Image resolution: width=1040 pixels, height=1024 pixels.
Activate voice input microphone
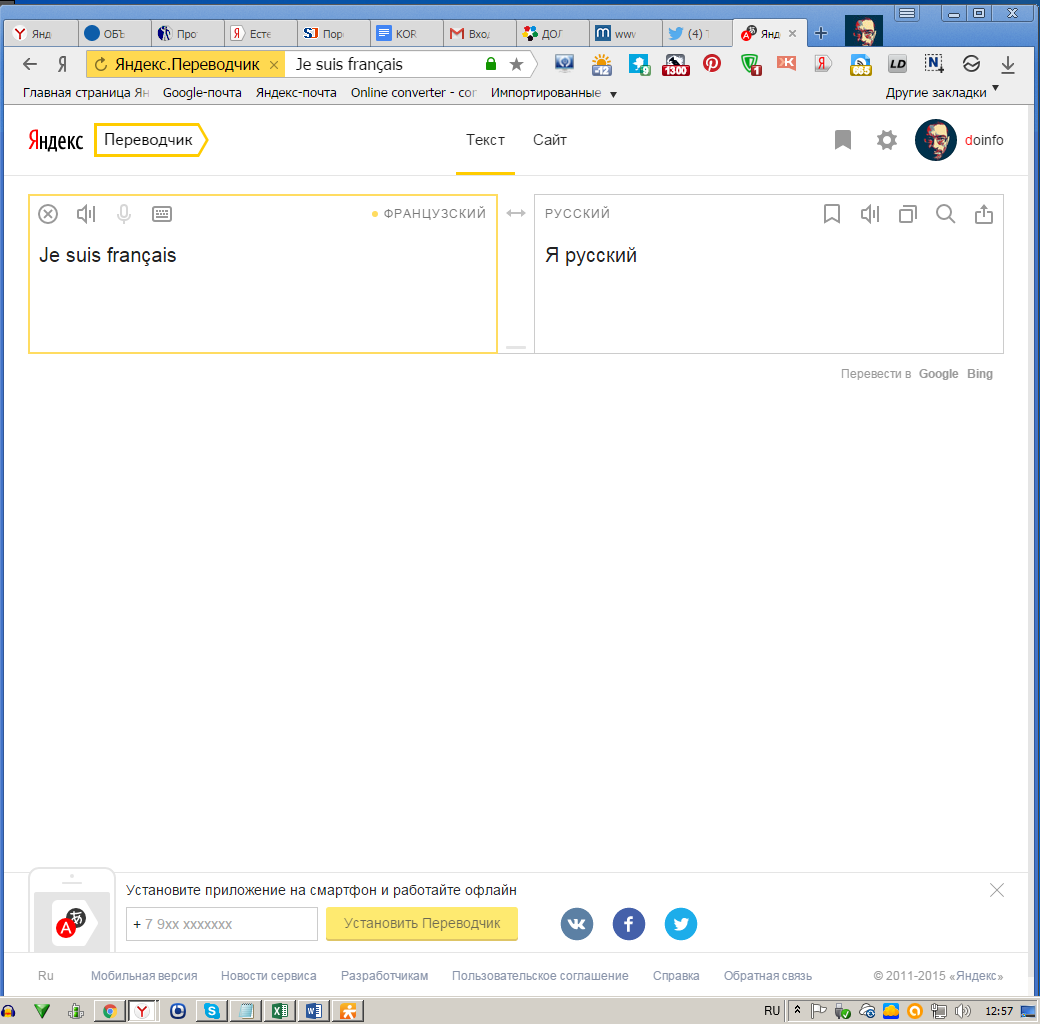click(x=123, y=214)
